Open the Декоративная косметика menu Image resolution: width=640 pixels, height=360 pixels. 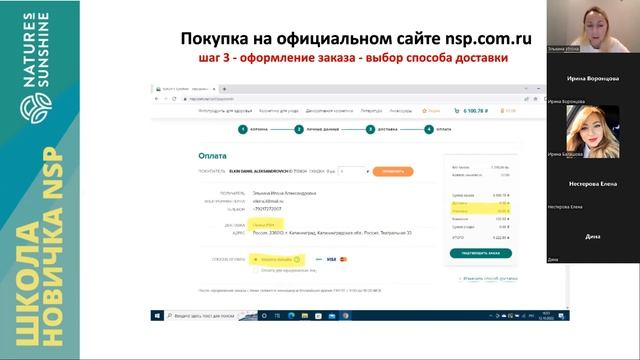[329, 111]
